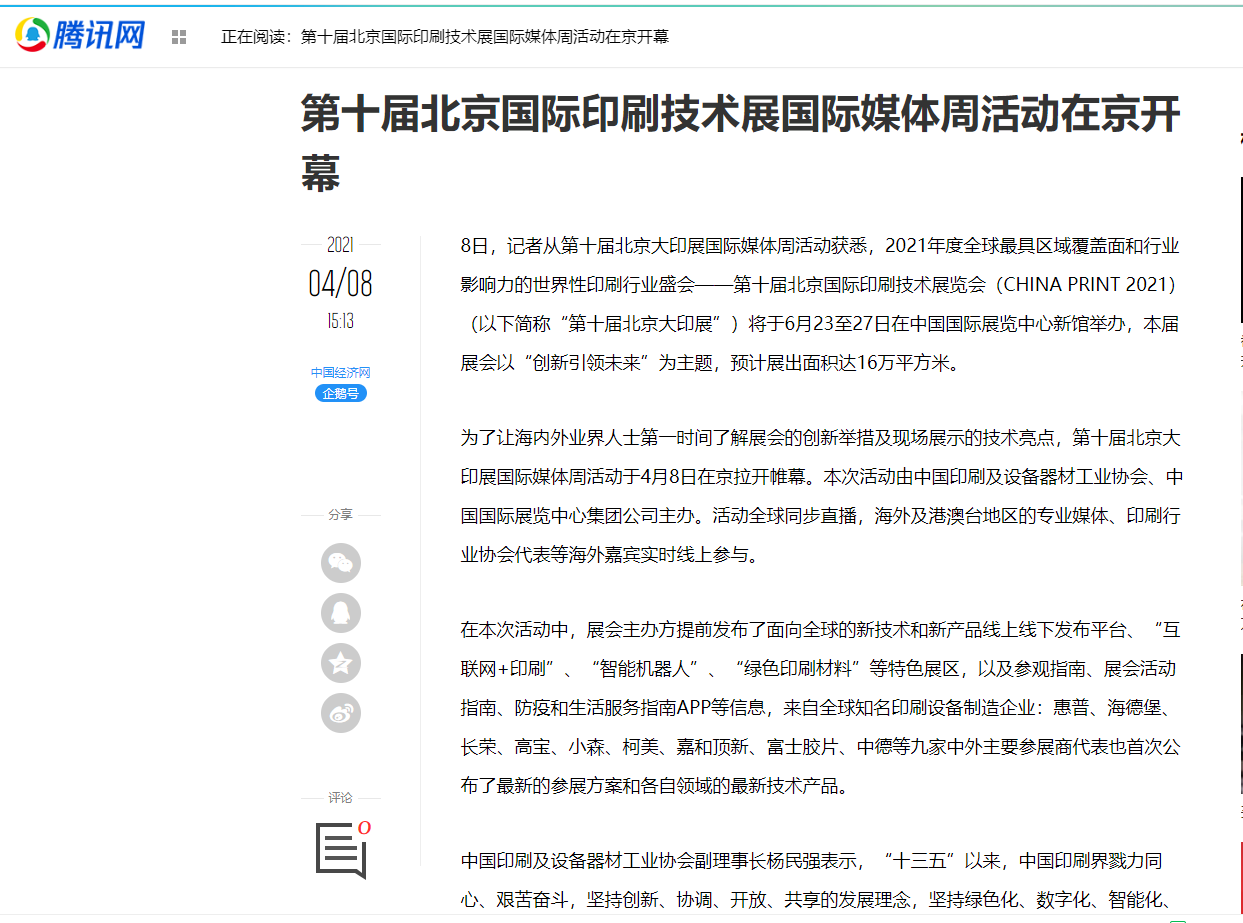The image size is (1243, 923).
Task: Click the 企鹅号 badge
Action: (x=341, y=393)
